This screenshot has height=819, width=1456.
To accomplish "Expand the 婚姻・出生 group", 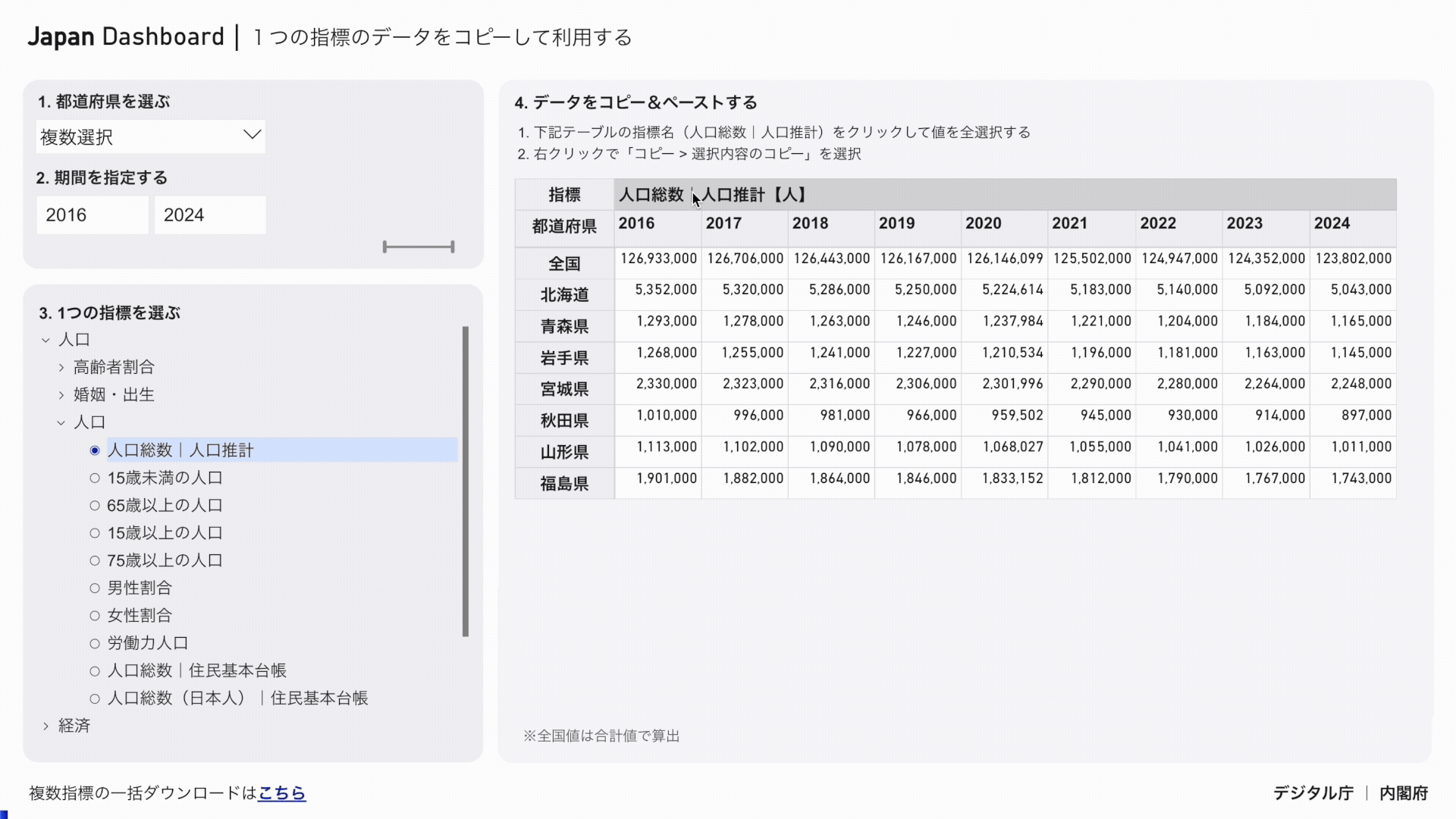I will click(61, 395).
